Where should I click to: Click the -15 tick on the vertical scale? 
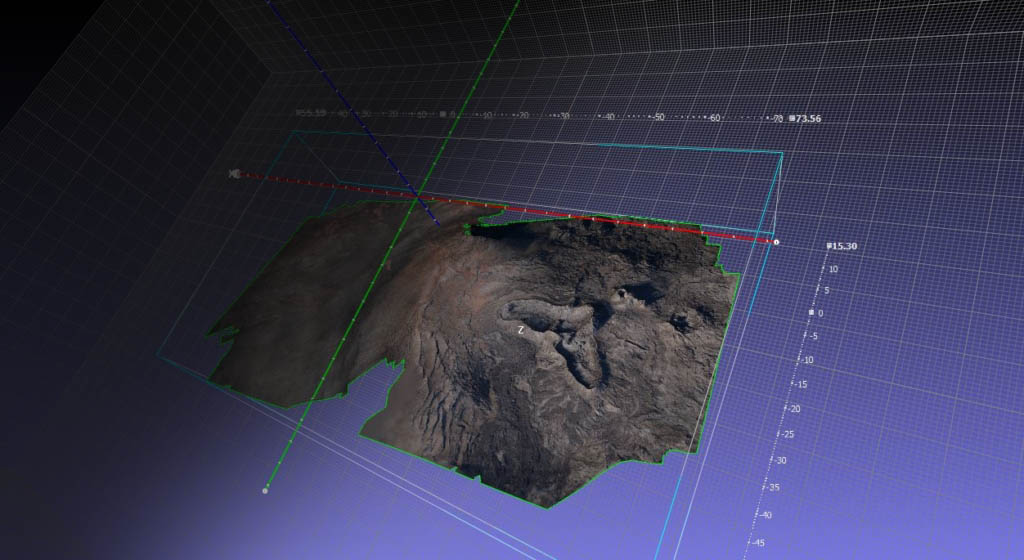801,384
